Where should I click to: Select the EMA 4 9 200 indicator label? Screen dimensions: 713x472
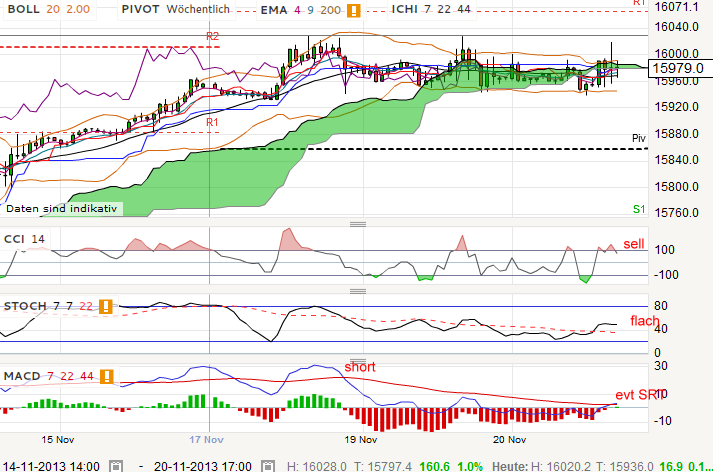[301, 10]
